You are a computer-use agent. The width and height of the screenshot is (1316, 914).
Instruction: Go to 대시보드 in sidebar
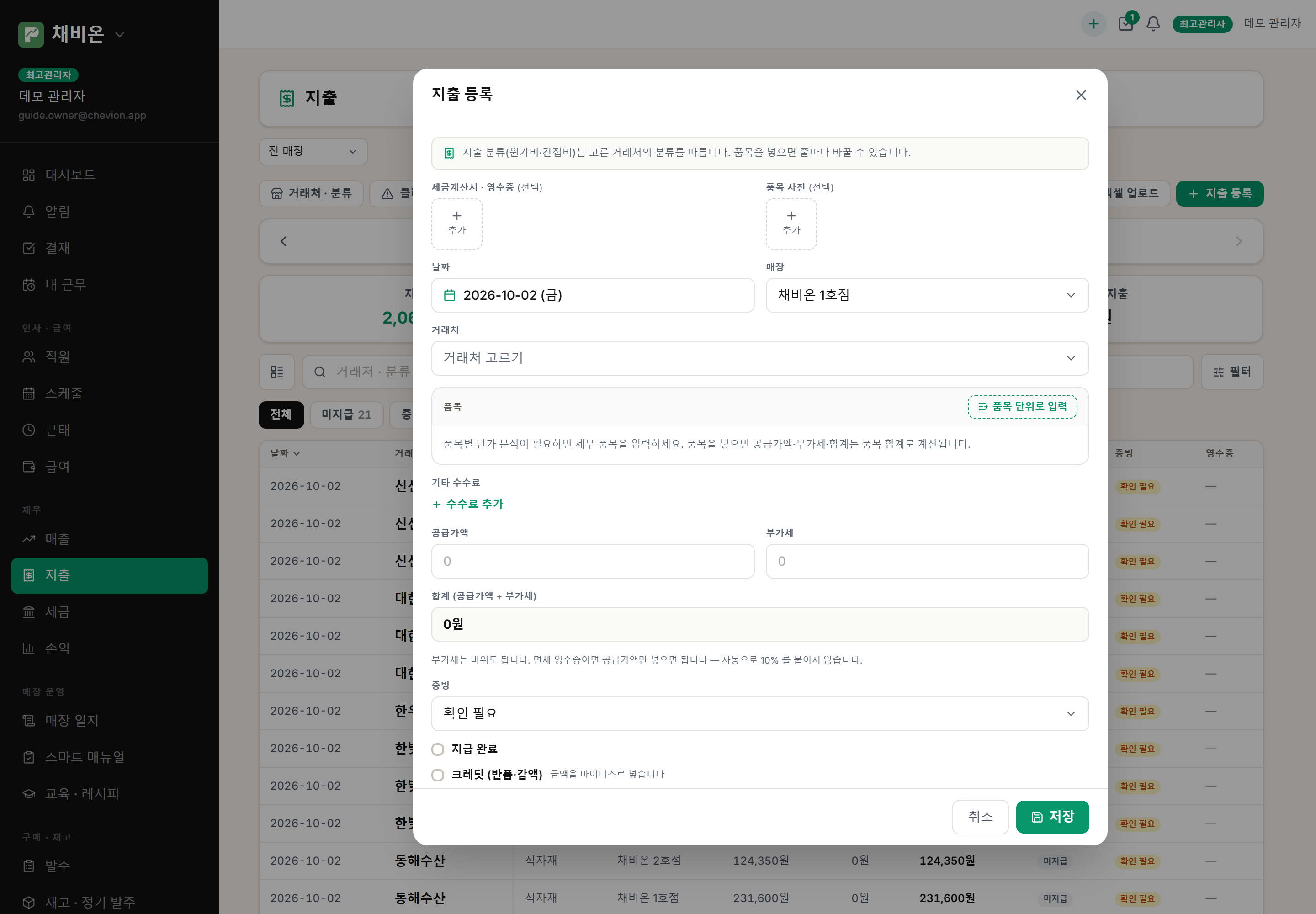click(x=109, y=175)
